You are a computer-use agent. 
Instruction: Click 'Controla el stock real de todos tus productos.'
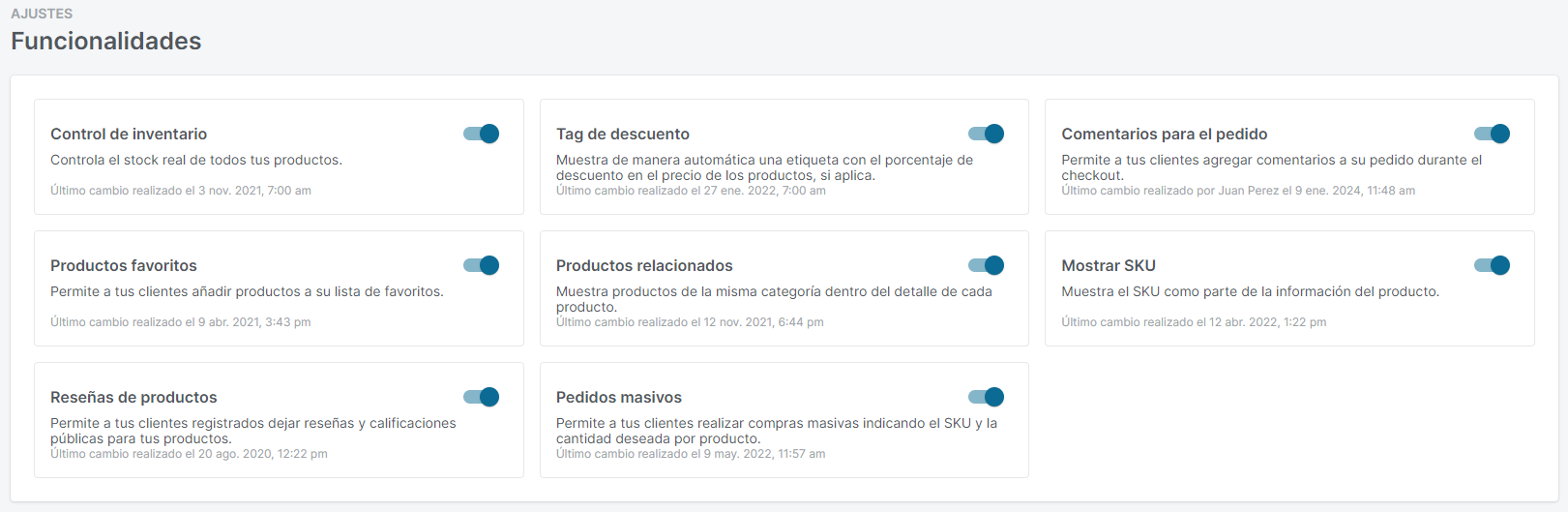point(196,160)
